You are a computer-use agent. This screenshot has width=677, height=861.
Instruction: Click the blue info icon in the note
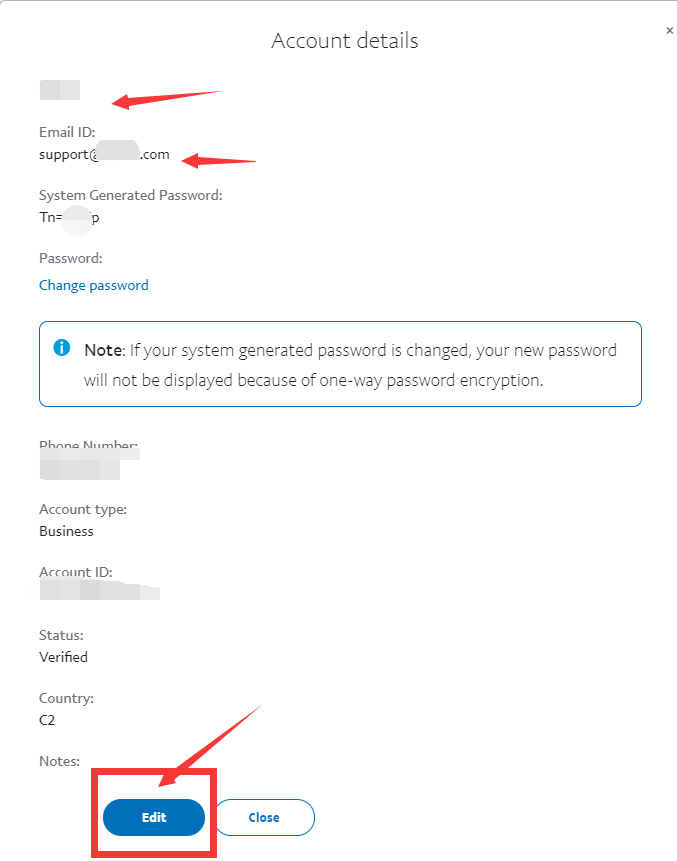[x=61, y=348]
